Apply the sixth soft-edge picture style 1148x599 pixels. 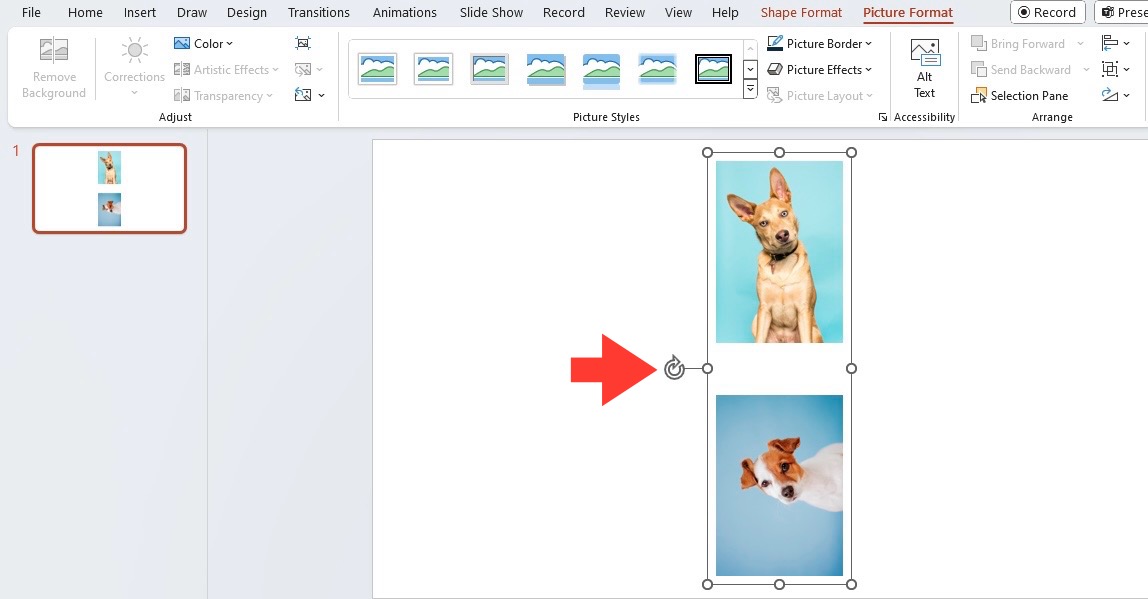point(657,70)
